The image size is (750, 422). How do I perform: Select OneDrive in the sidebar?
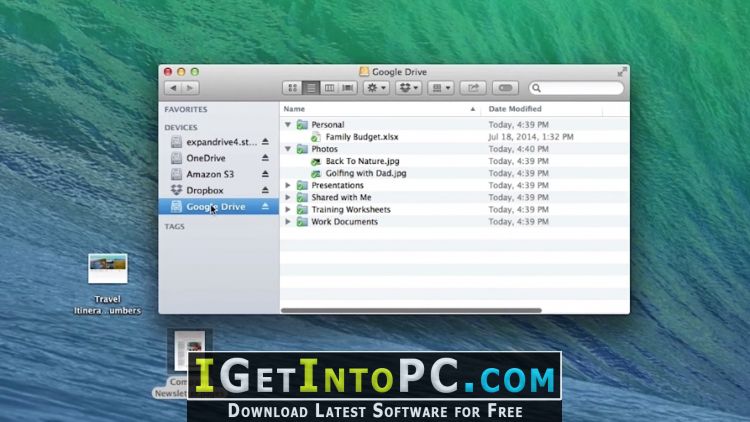coord(219,158)
